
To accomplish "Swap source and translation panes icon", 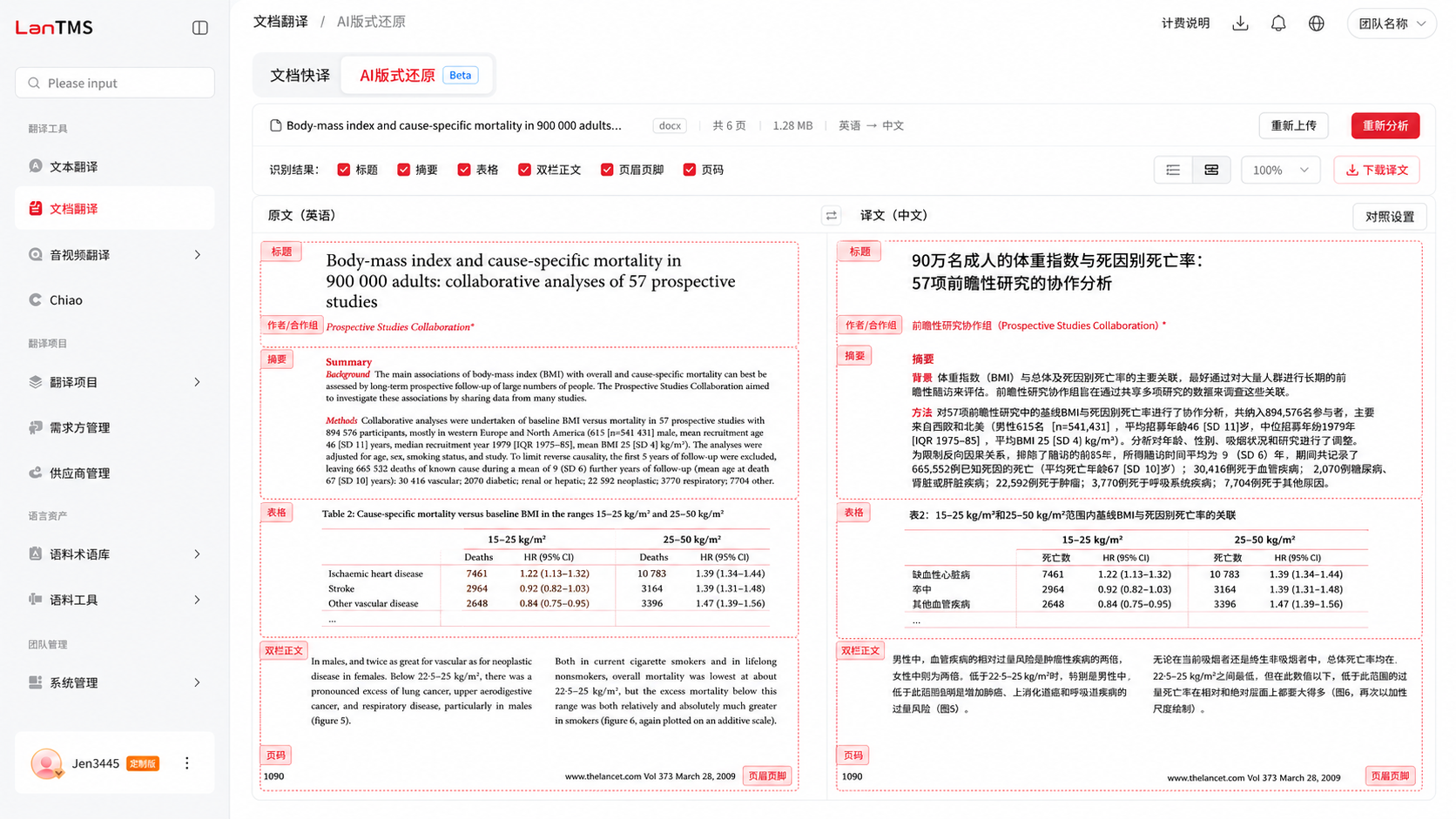I will pyautogui.click(x=832, y=216).
